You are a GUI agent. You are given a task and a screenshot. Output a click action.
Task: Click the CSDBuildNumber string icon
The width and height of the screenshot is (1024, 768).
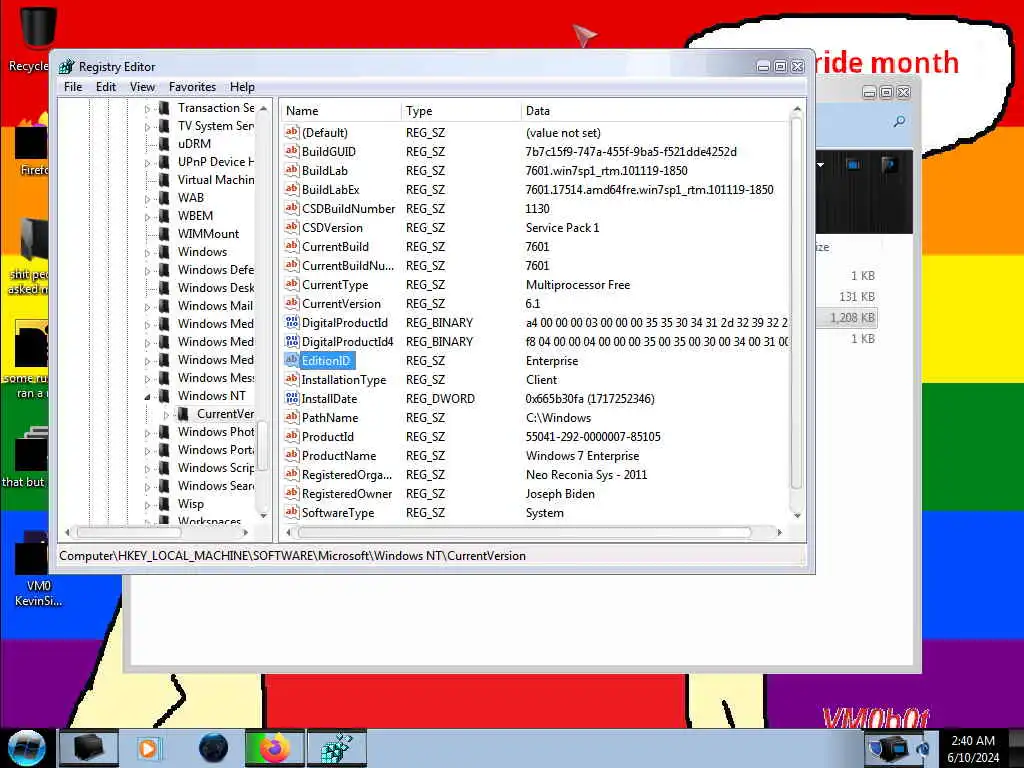pos(292,208)
